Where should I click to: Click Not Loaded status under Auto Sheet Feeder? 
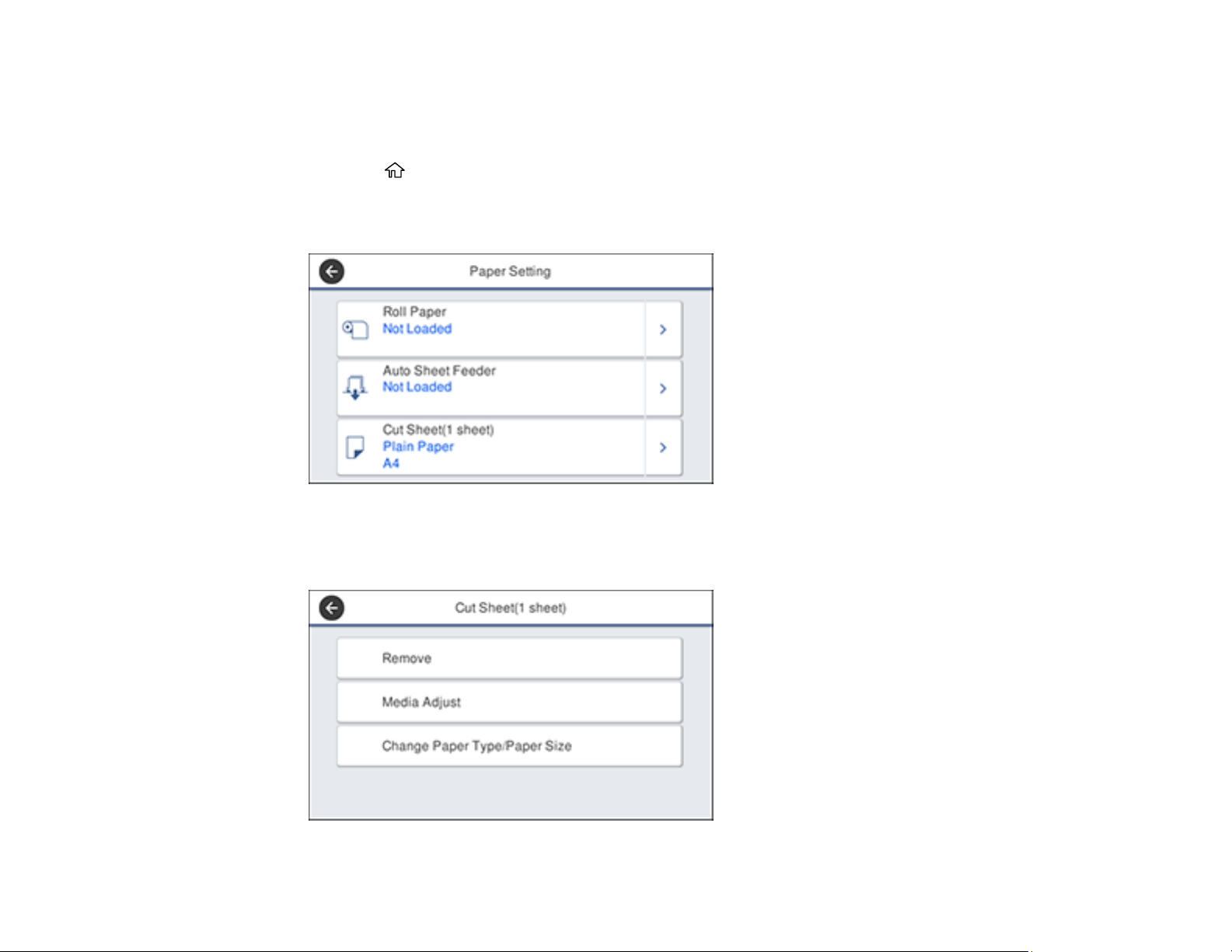pos(417,387)
